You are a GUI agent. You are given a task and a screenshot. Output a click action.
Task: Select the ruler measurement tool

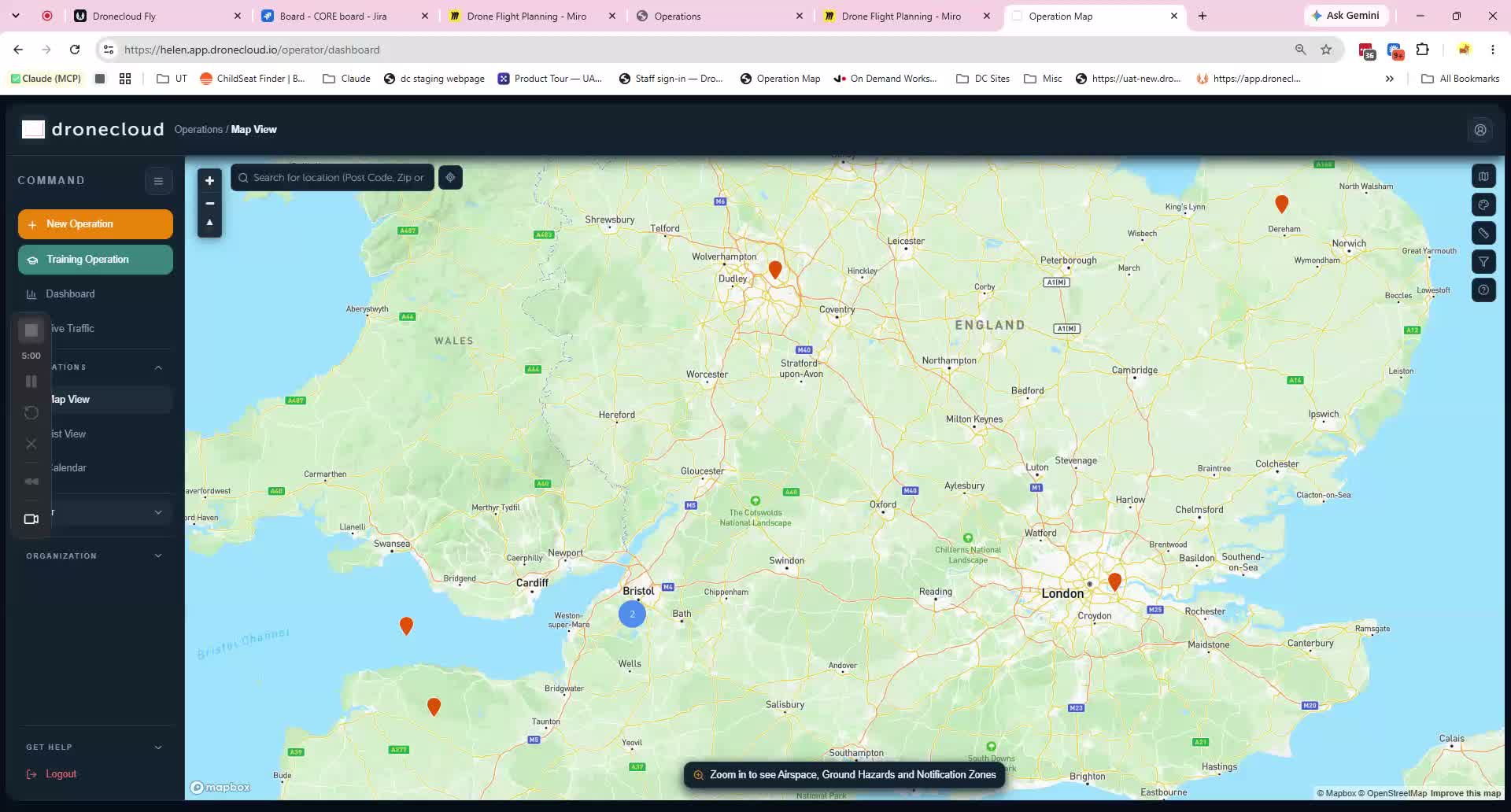coord(1483,233)
